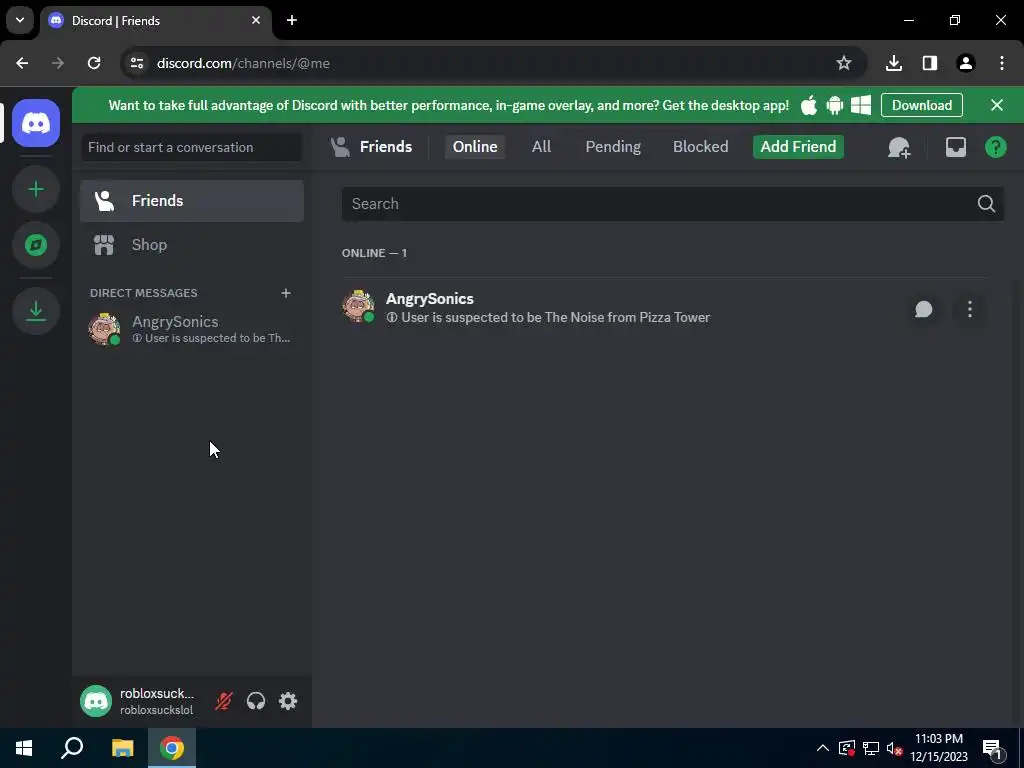
Task: Open Chrome downloads icon
Action: pos(893,63)
